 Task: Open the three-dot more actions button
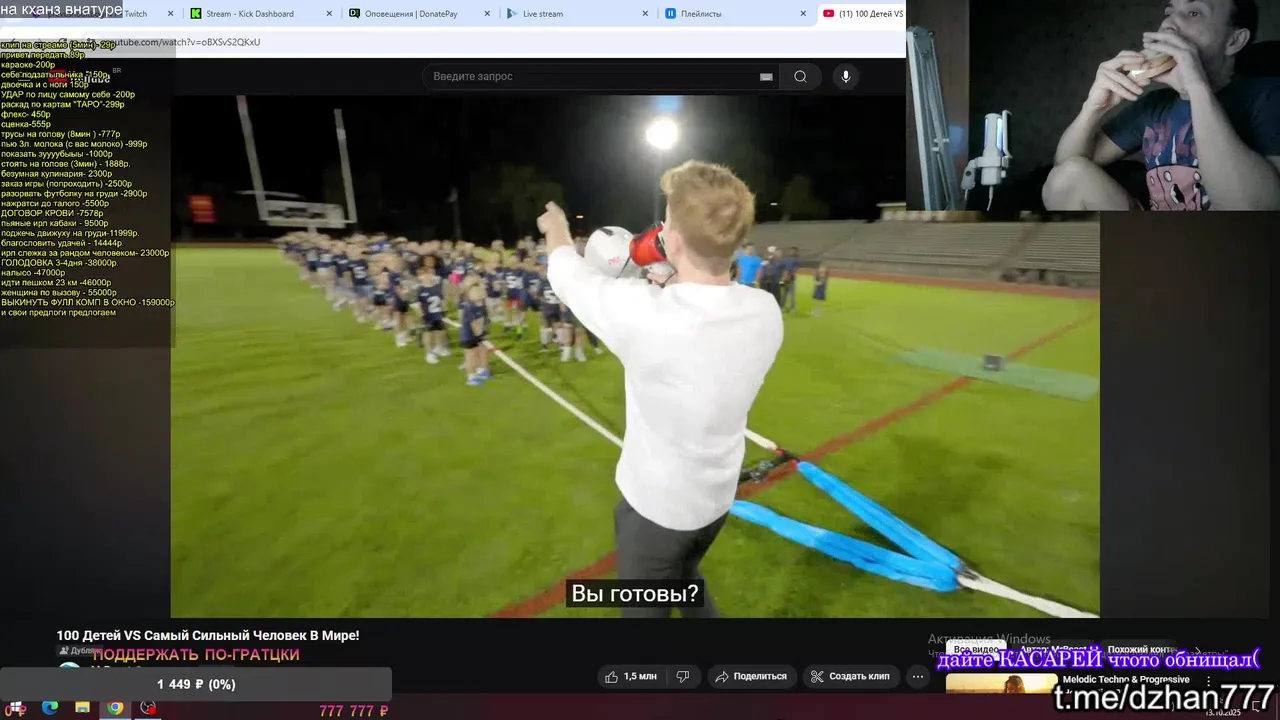pos(917,677)
